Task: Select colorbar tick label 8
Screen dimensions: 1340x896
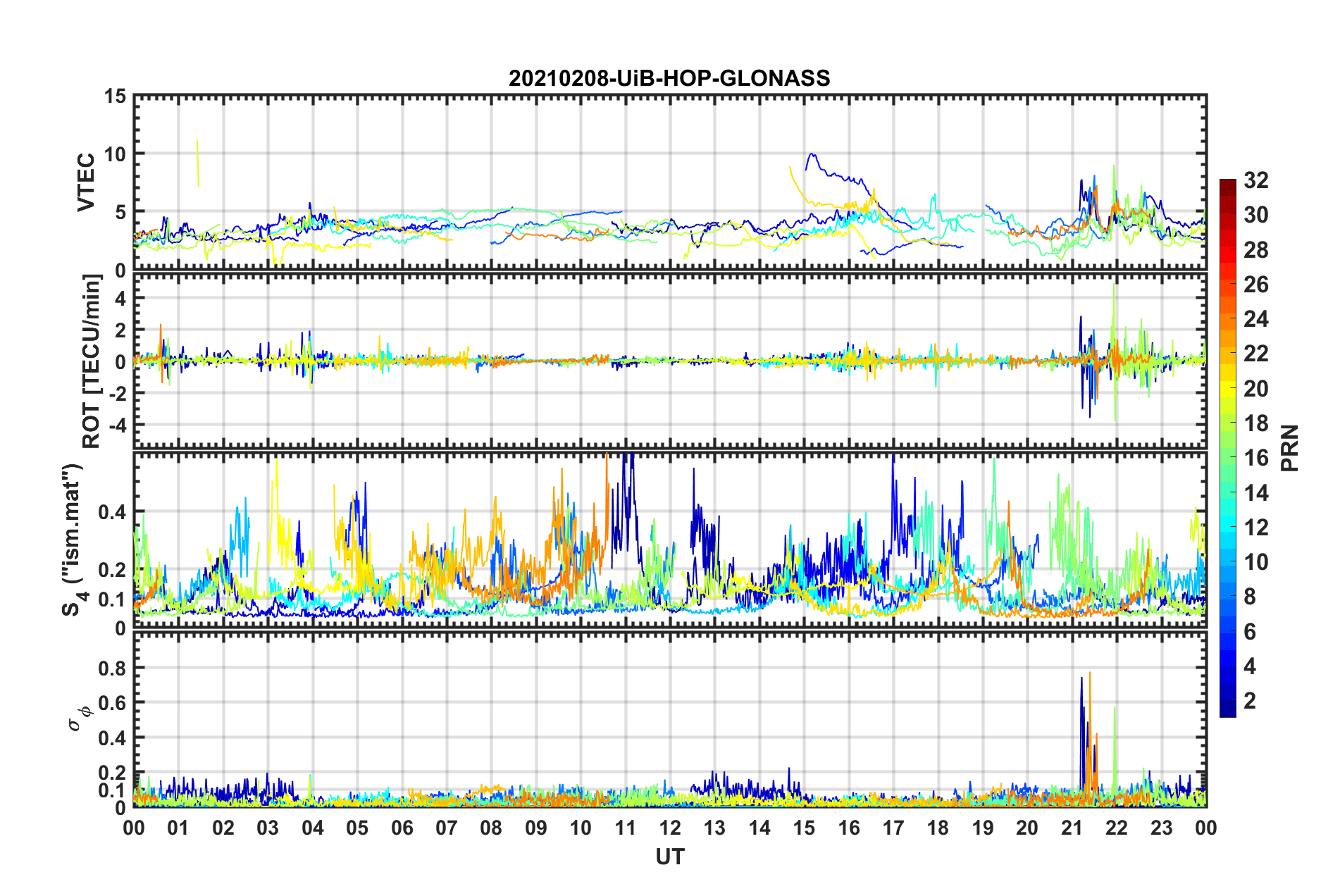Action: point(1250,597)
